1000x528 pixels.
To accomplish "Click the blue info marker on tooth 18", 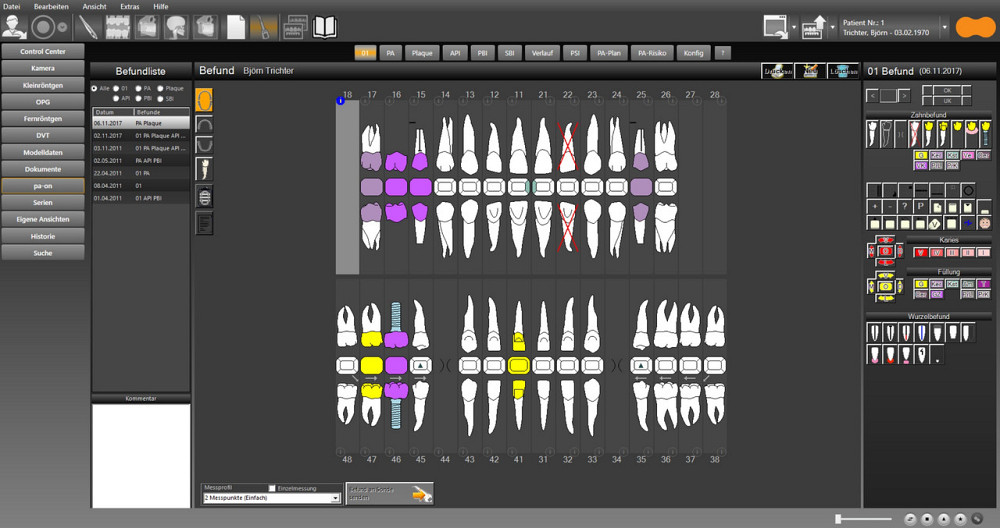I will 341,100.
